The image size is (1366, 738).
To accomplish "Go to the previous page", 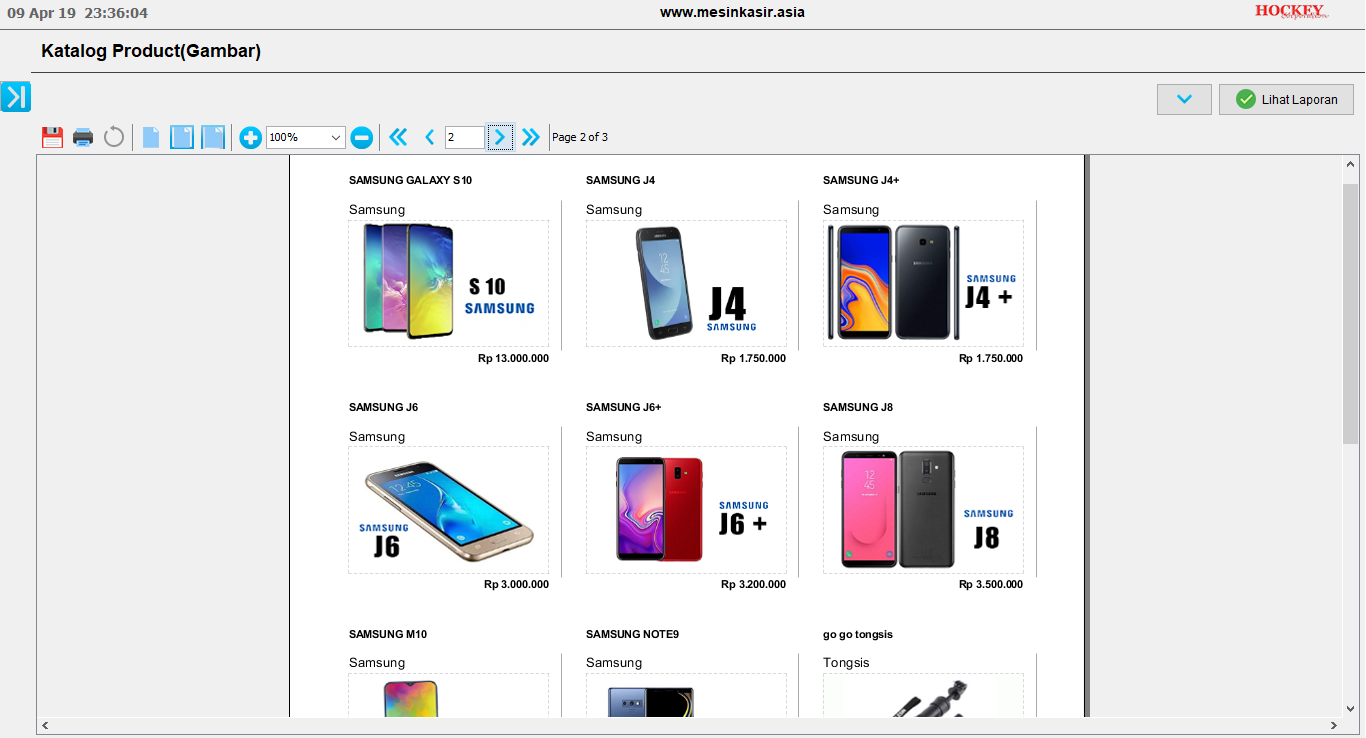I will point(430,137).
